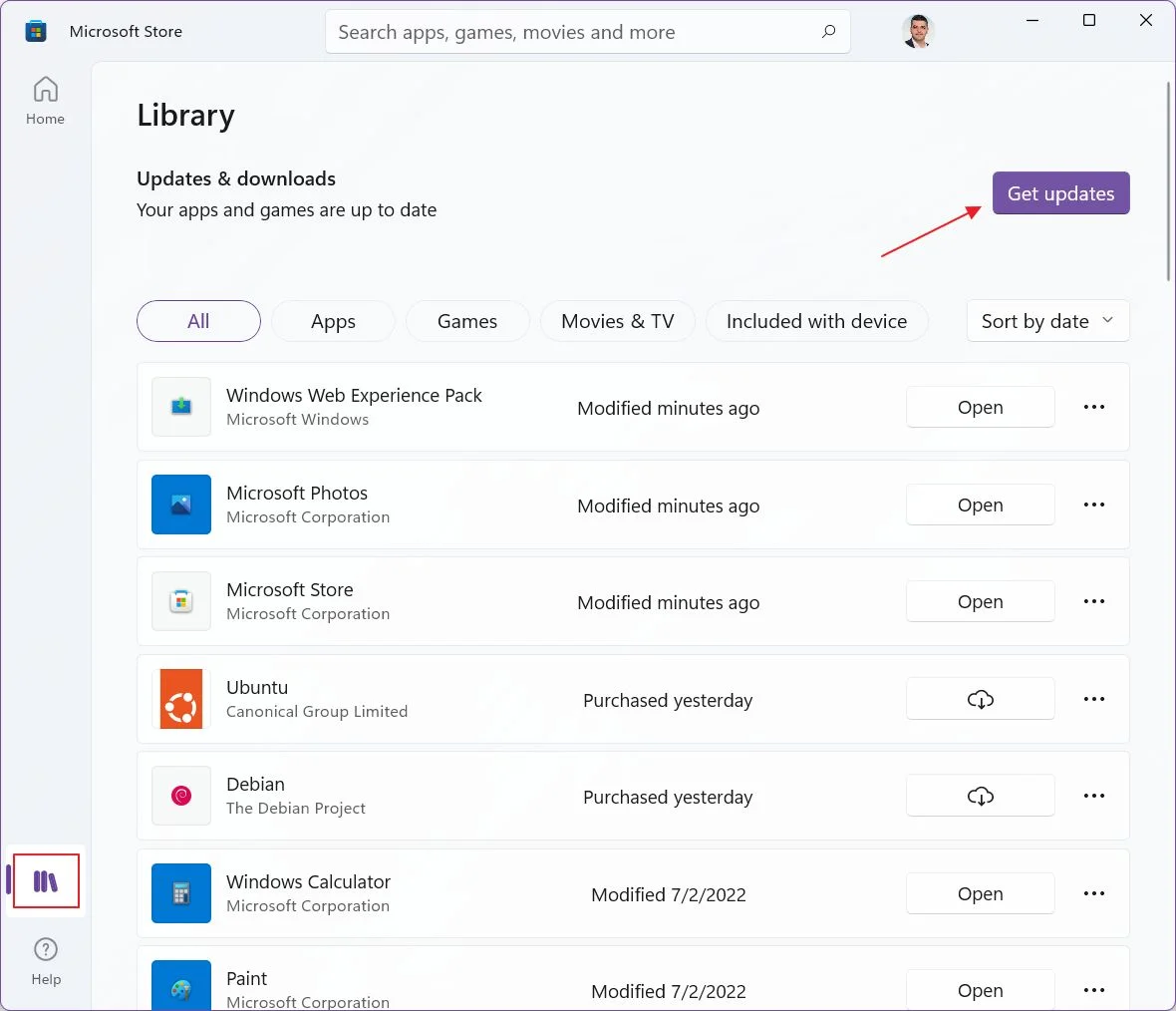Click the search apps input field
Image resolution: width=1176 pixels, height=1011 pixels.
tap(587, 32)
